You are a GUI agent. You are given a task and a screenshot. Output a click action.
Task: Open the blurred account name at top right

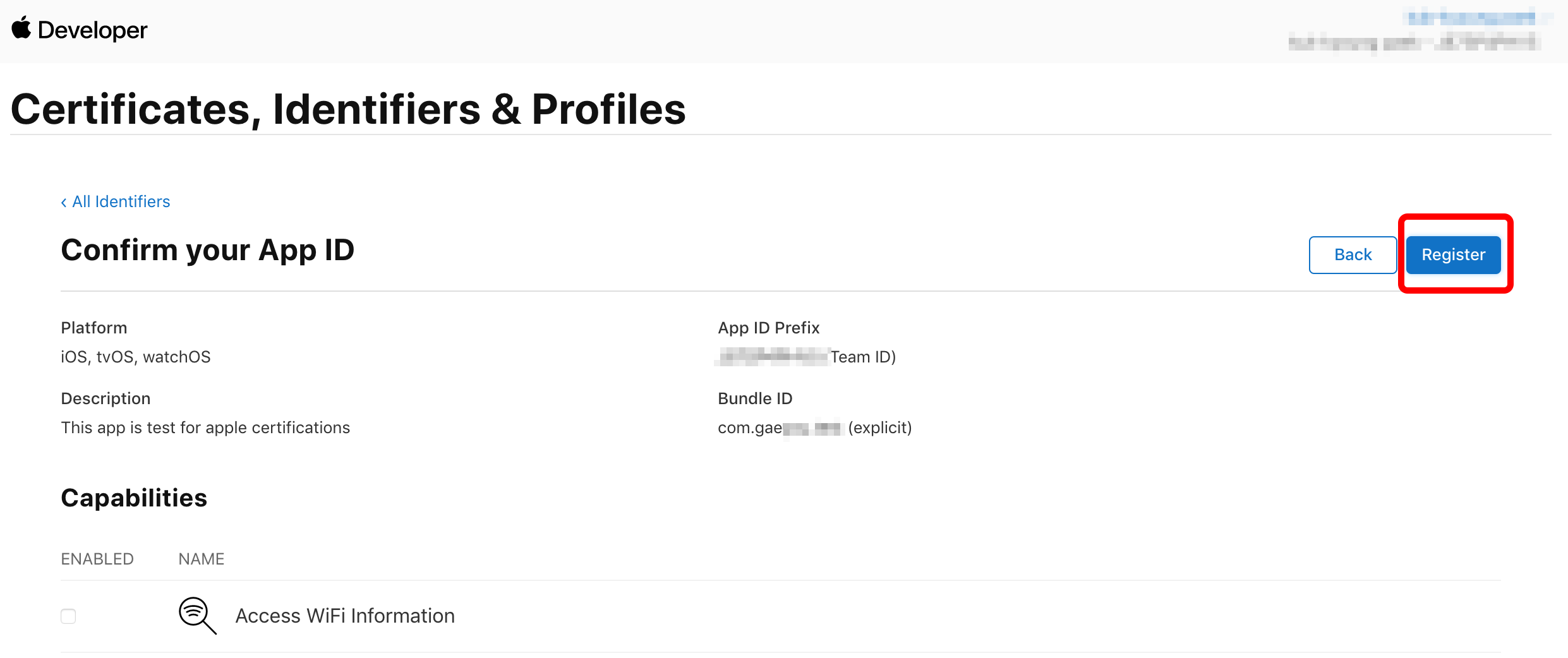pyautogui.click(x=1472, y=17)
